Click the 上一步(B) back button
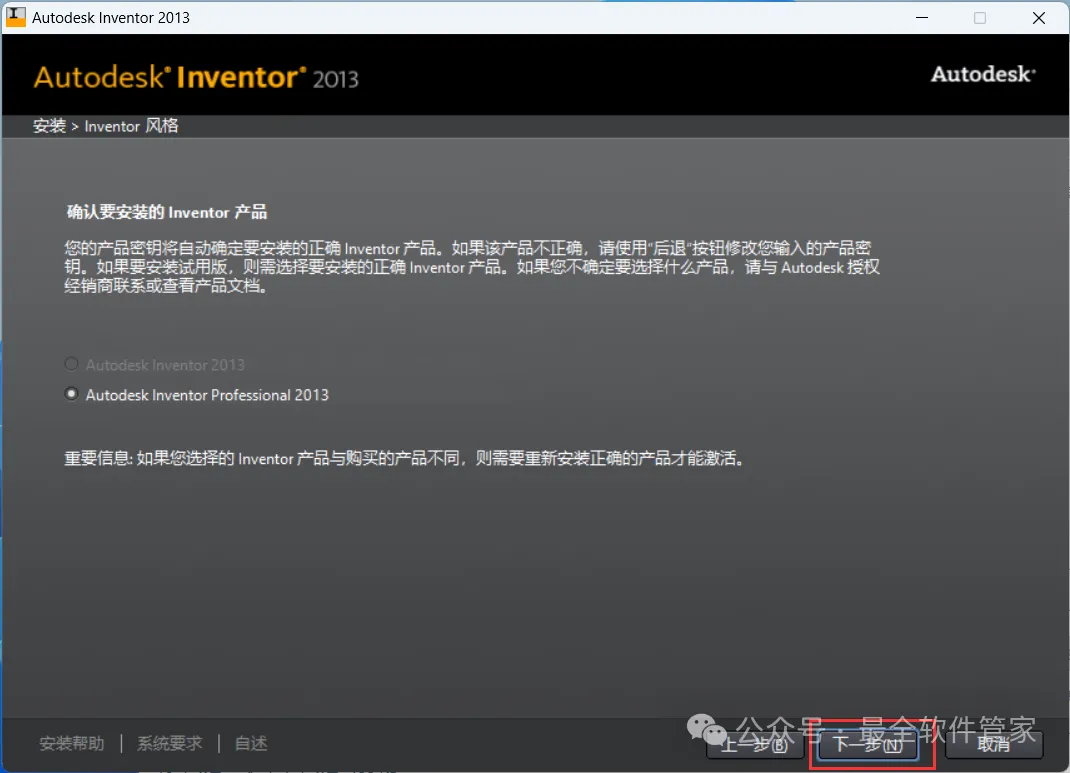This screenshot has height=773, width=1070. (755, 744)
